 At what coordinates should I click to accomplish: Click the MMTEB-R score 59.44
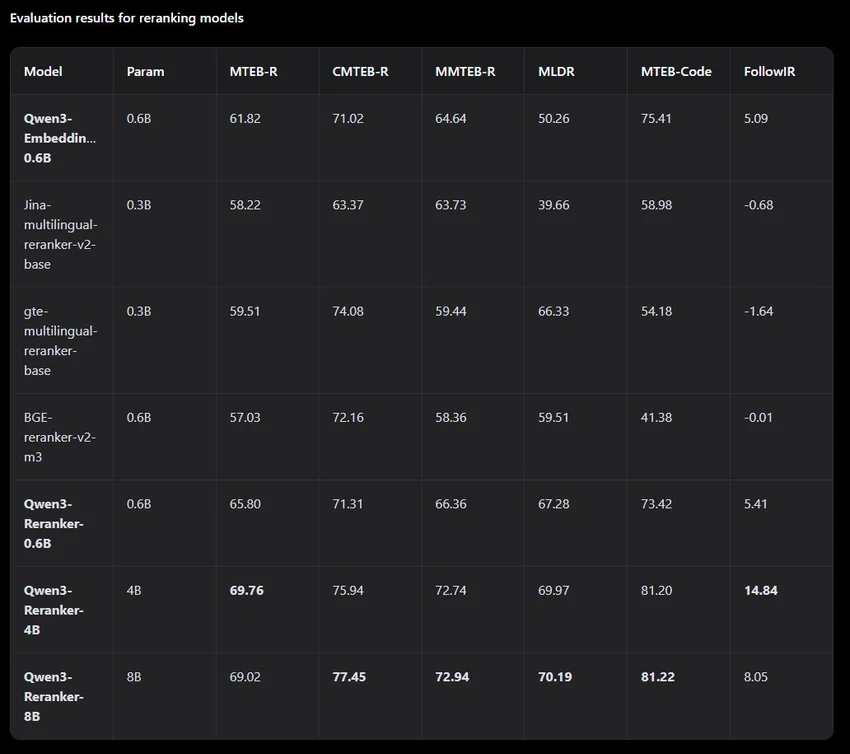coord(450,311)
